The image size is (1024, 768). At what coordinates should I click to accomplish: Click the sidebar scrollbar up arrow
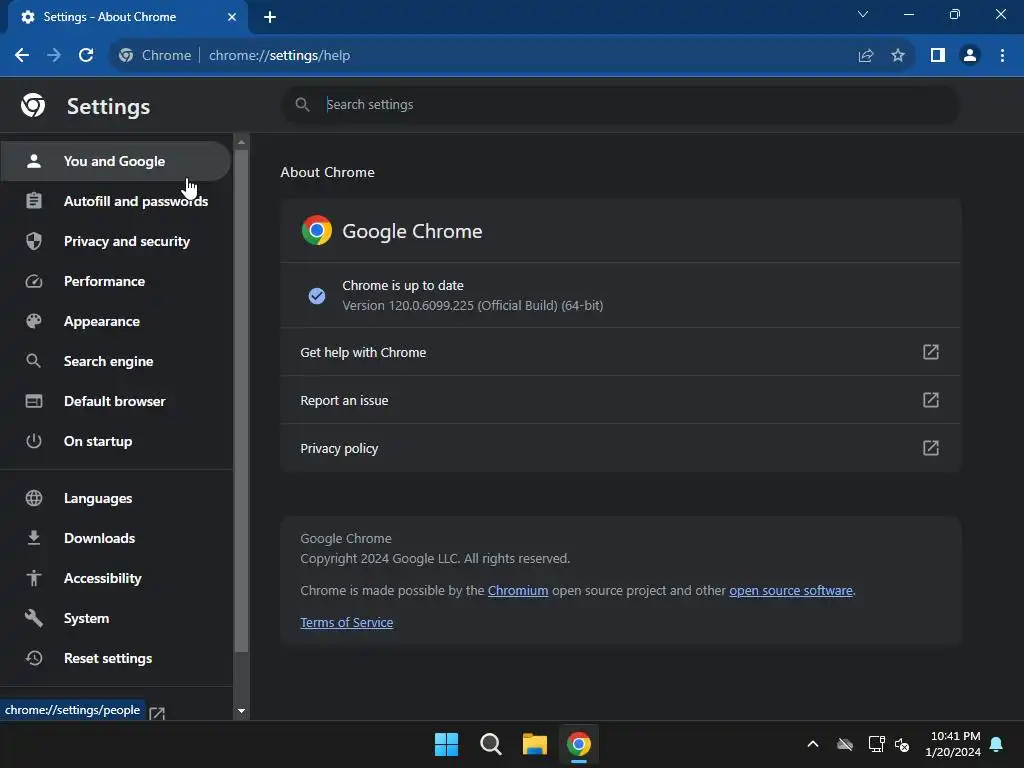[x=242, y=142]
